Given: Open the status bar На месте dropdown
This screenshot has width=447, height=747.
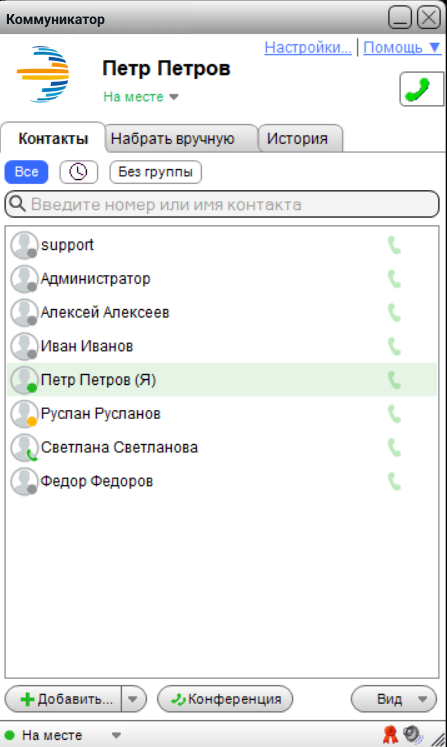Looking at the screenshot, I should (64, 735).
